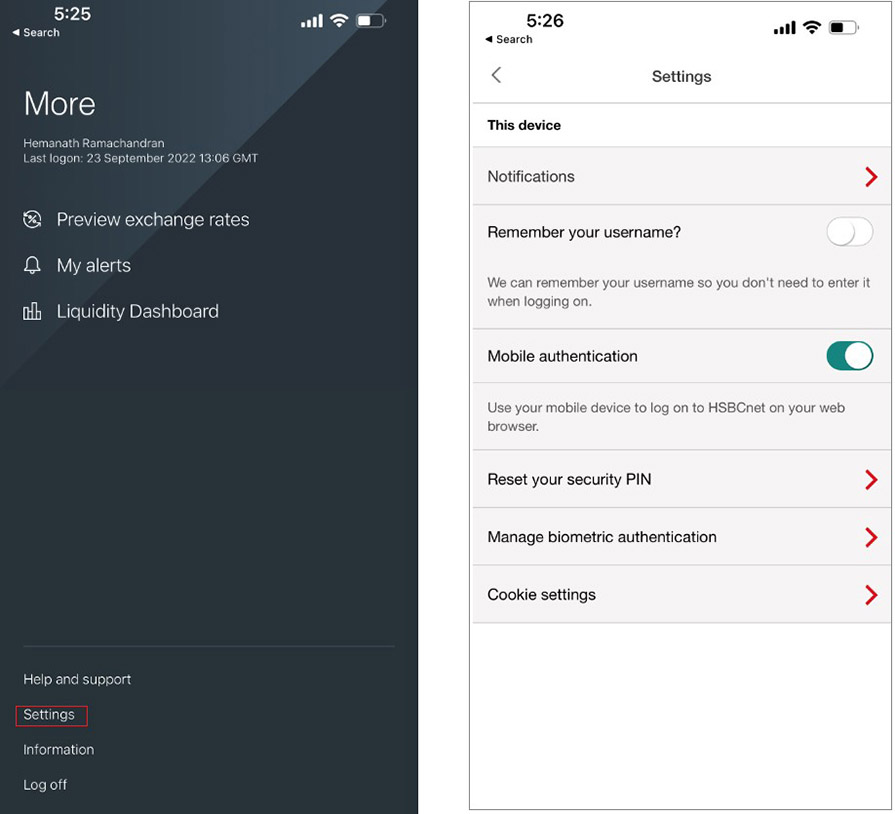Image resolution: width=895 pixels, height=814 pixels.
Task: Enable the Remember your username switch
Action: (849, 233)
